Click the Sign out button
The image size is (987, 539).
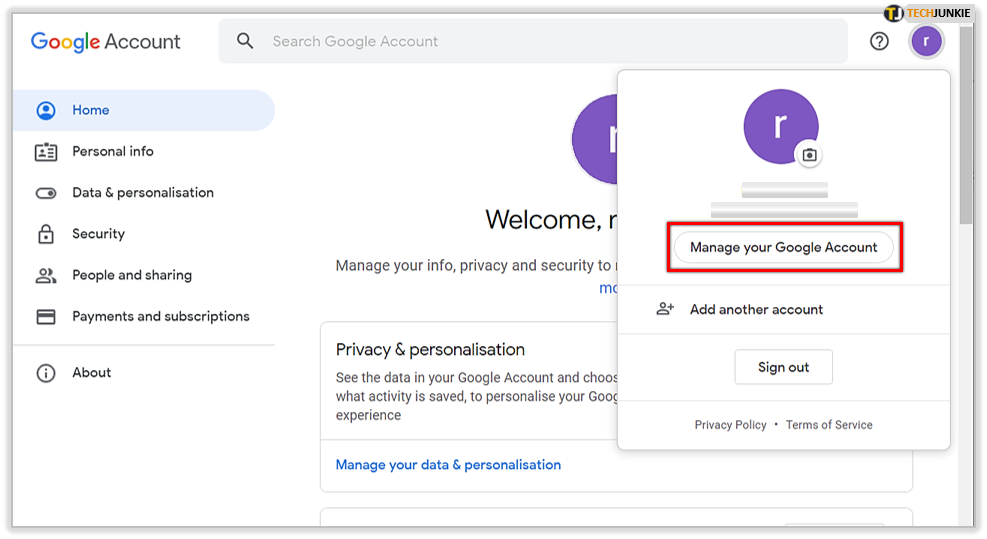[783, 367]
